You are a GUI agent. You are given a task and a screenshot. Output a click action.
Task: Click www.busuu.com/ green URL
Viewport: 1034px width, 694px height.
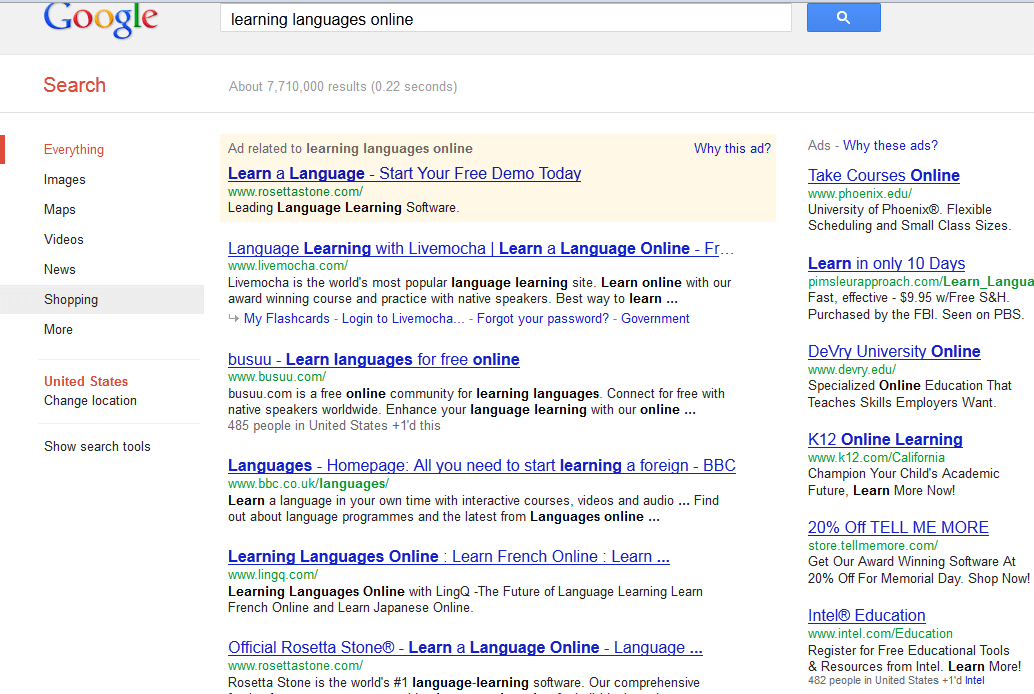[x=277, y=377]
